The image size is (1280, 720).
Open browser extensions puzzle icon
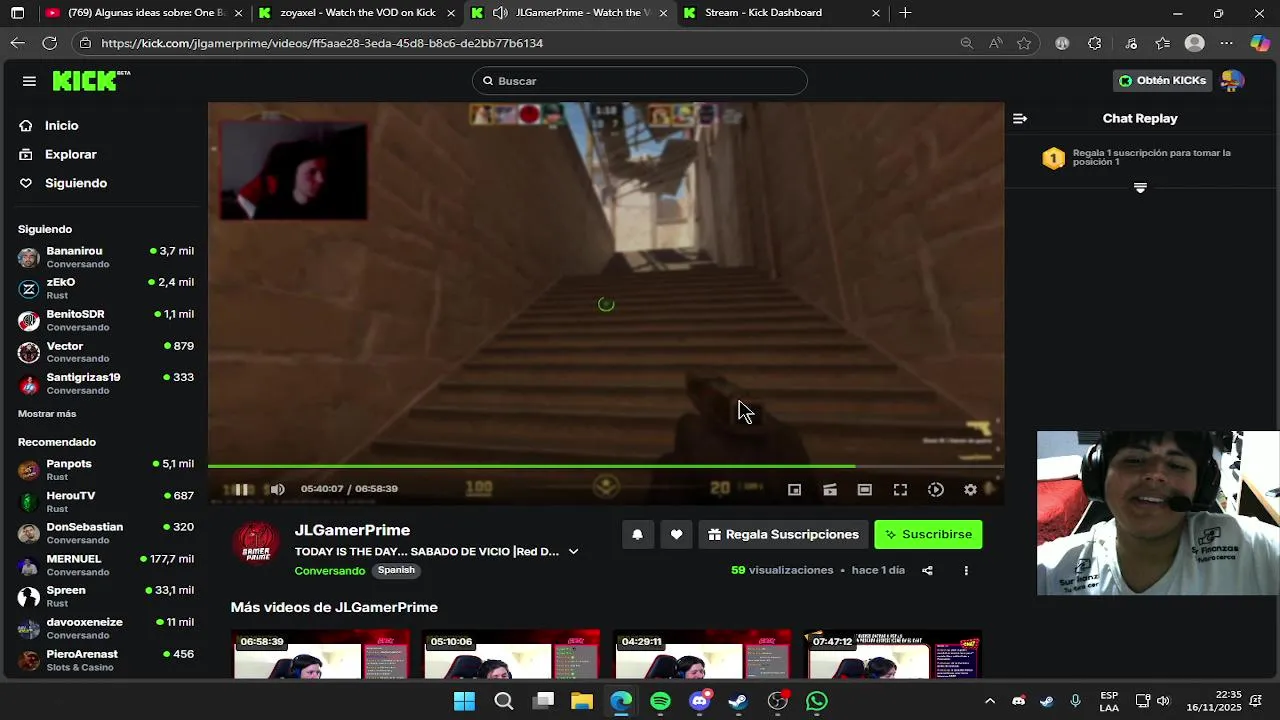coord(1095,43)
